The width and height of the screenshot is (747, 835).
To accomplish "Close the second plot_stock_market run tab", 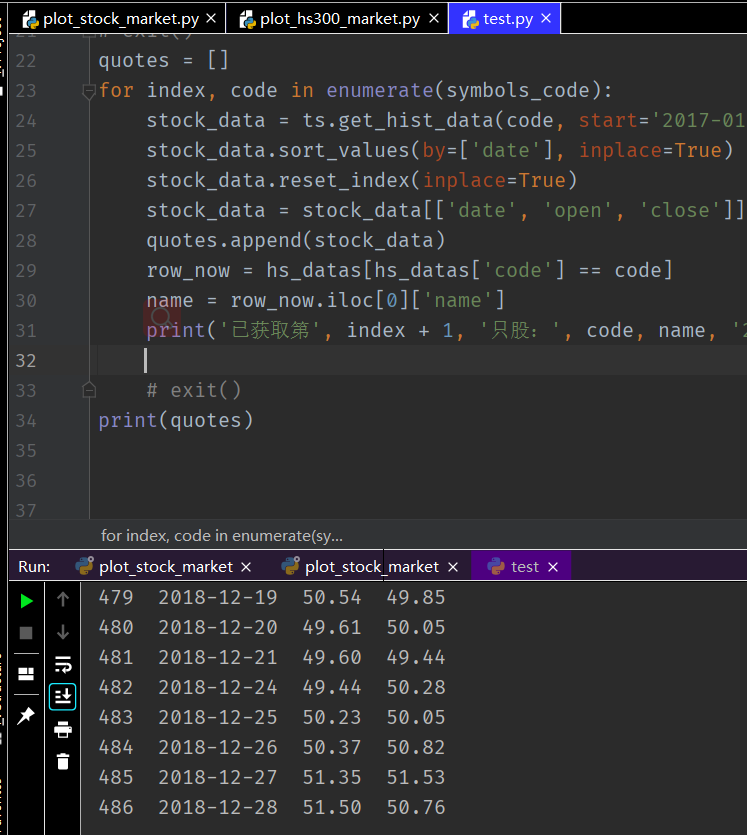I will point(453,567).
